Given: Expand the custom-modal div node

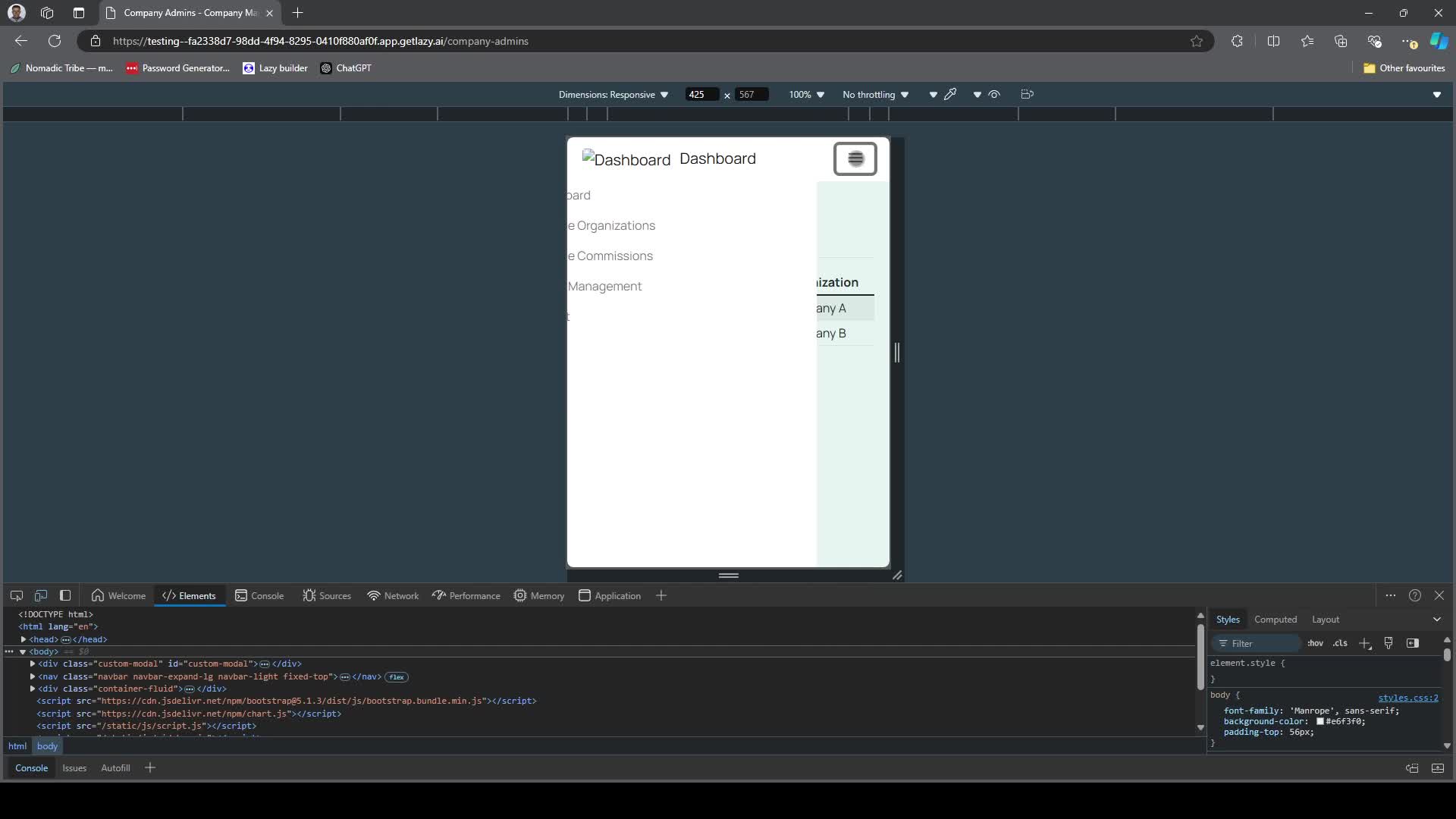Looking at the screenshot, I should (x=33, y=664).
